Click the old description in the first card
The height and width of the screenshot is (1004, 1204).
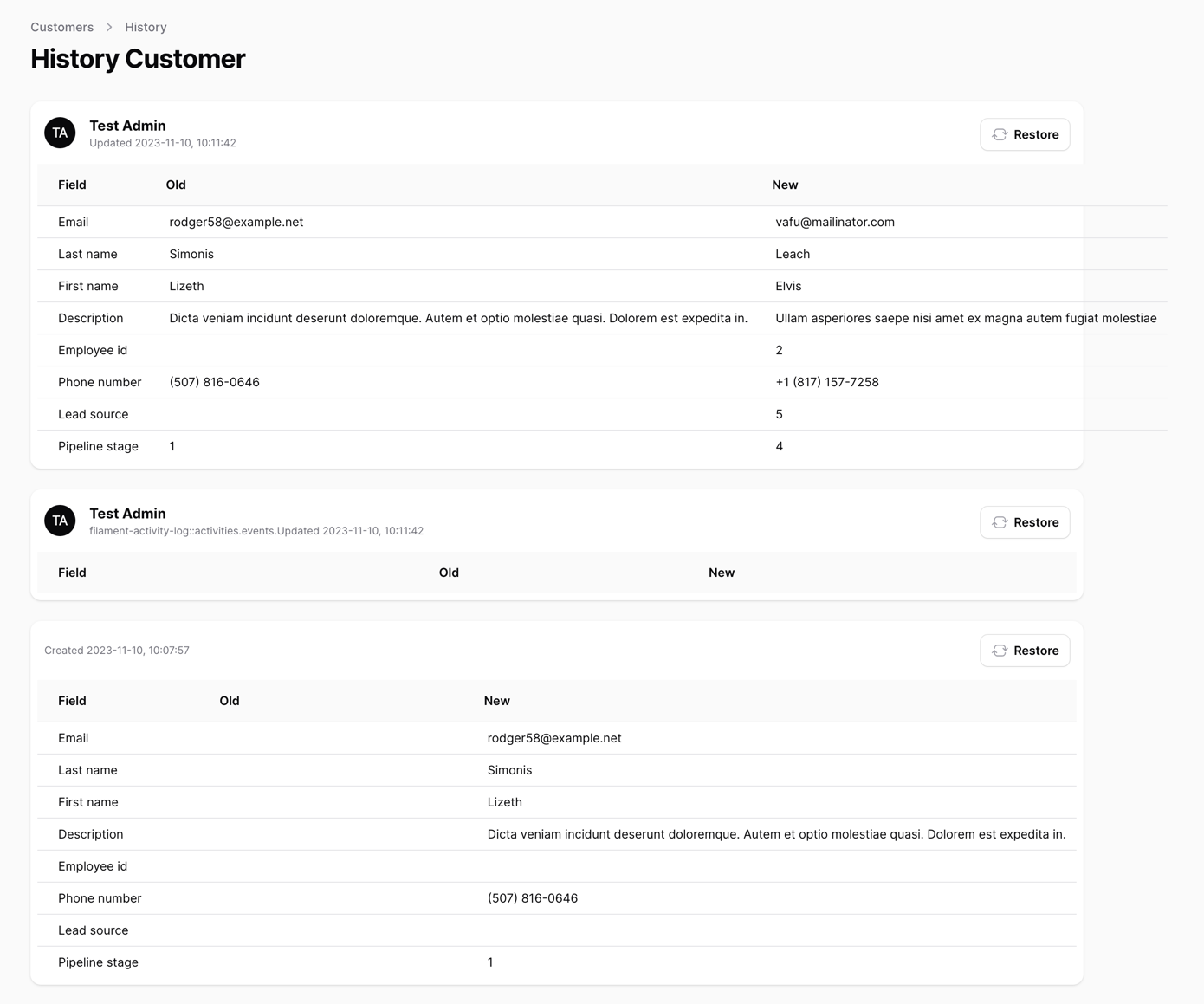coord(458,318)
